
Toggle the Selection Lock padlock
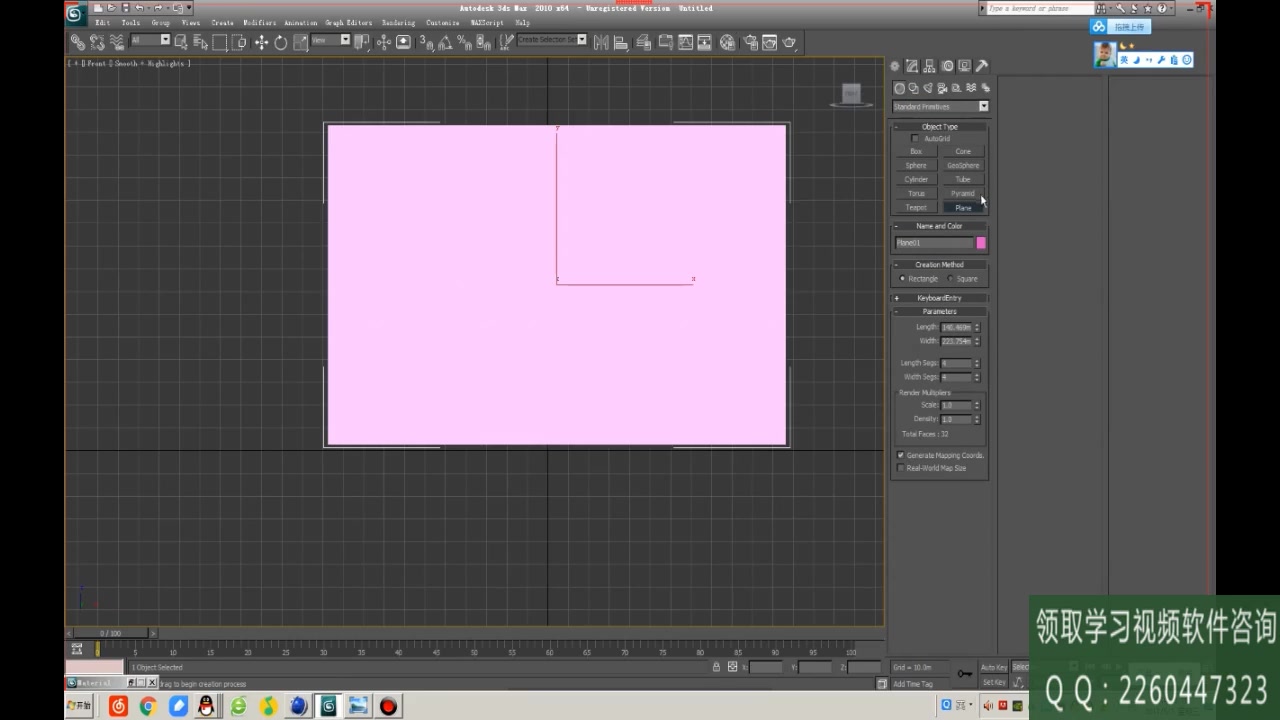[x=716, y=667]
